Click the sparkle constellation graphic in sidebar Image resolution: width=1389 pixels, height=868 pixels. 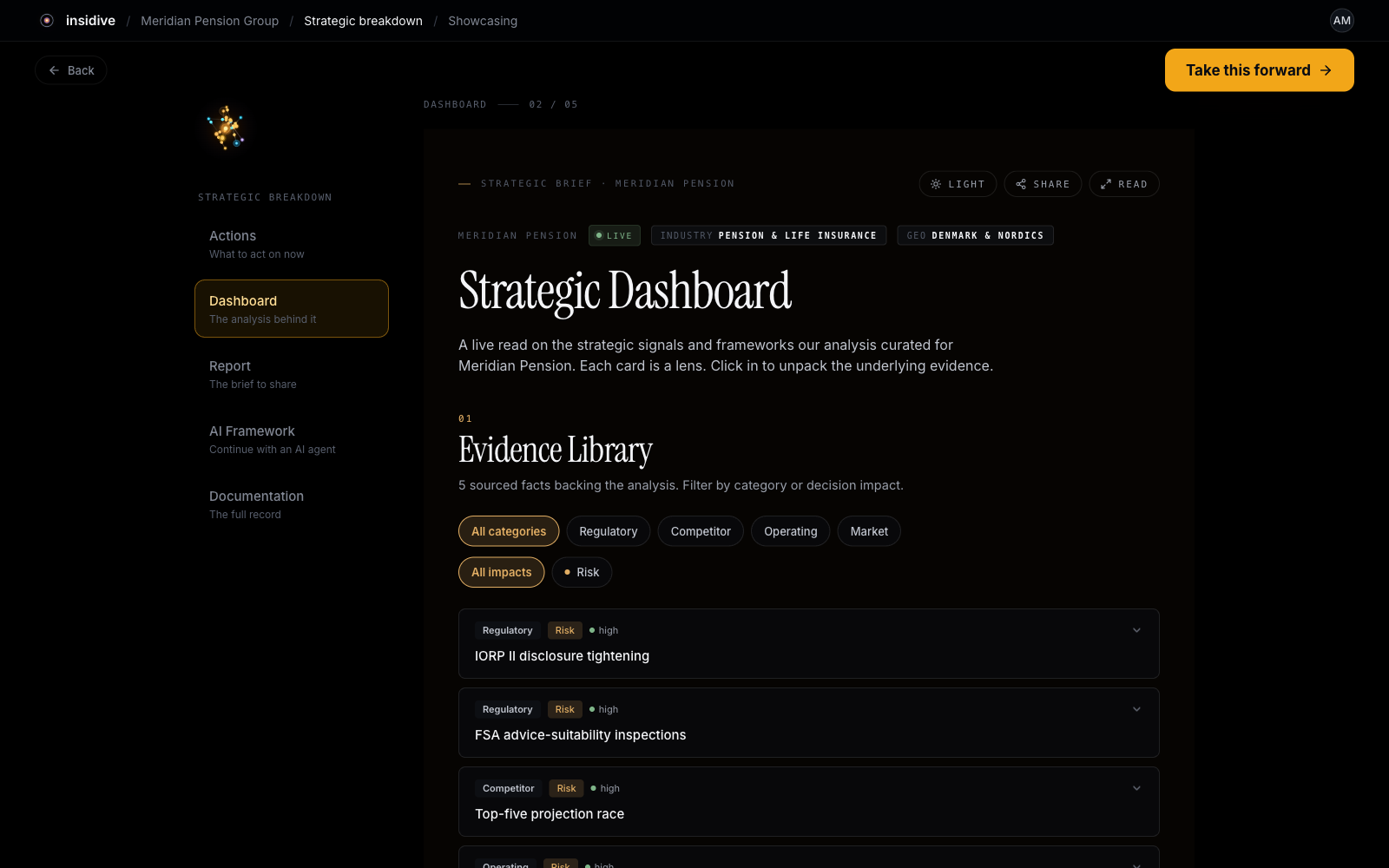(x=227, y=128)
